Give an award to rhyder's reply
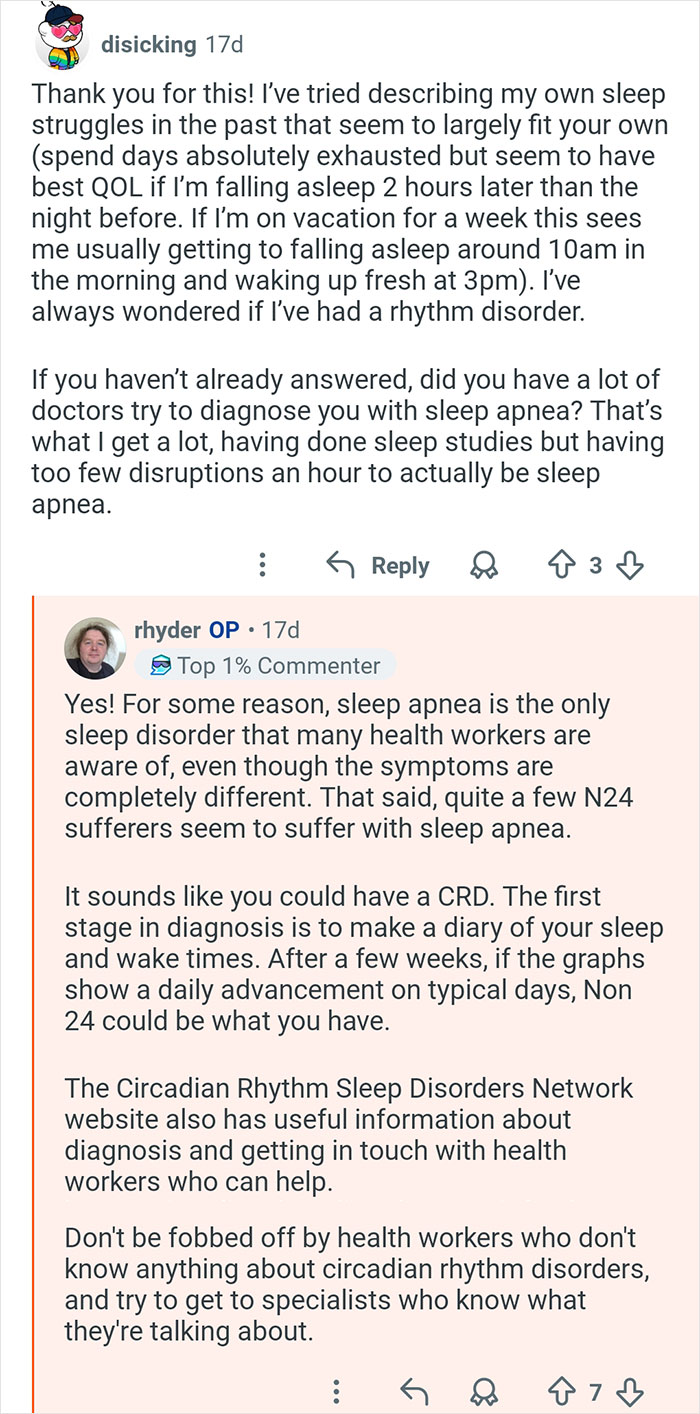The height and width of the screenshot is (1414, 700). coord(484,1391)
